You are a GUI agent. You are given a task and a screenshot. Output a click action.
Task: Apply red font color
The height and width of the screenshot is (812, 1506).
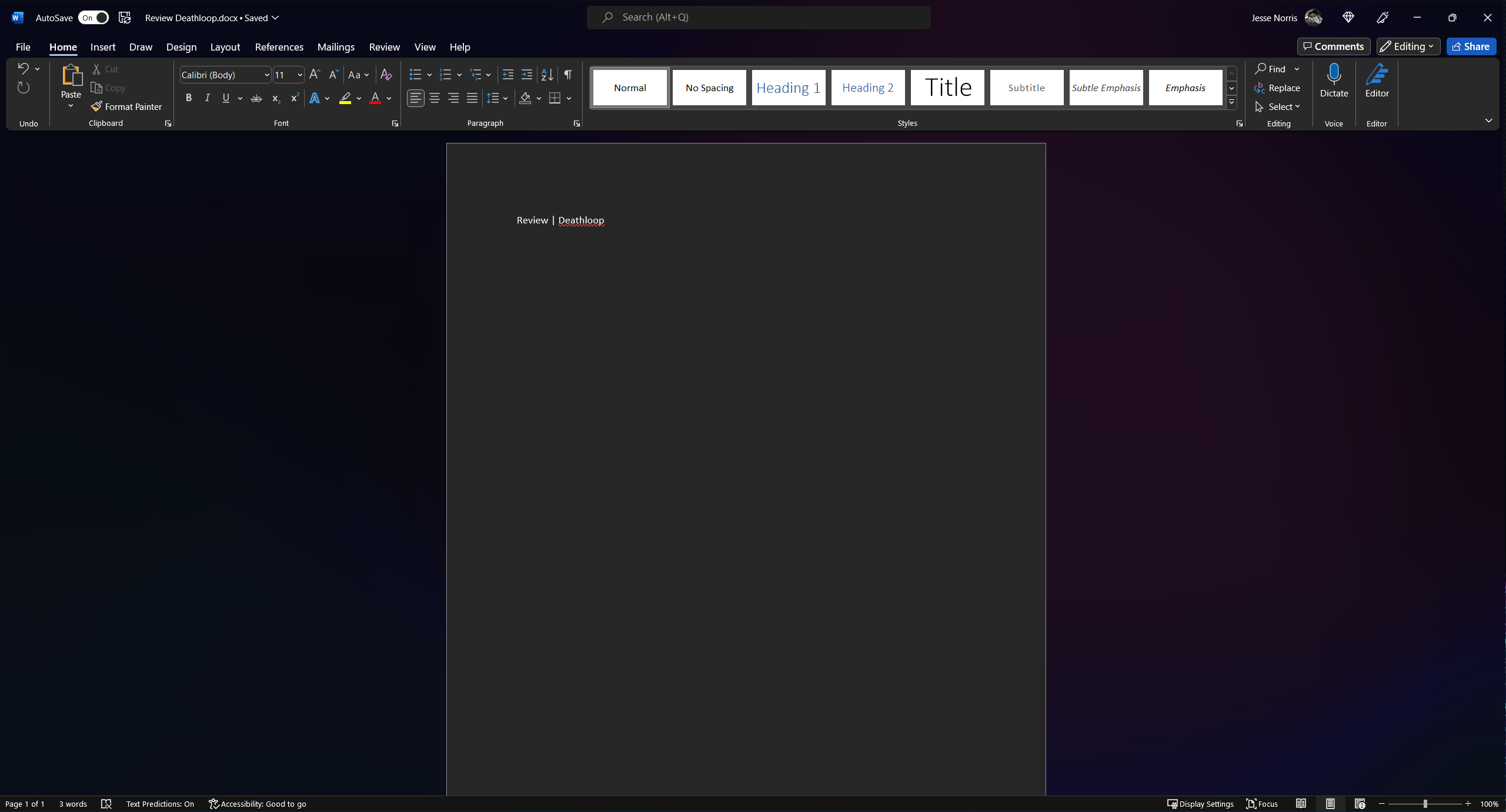375,98
